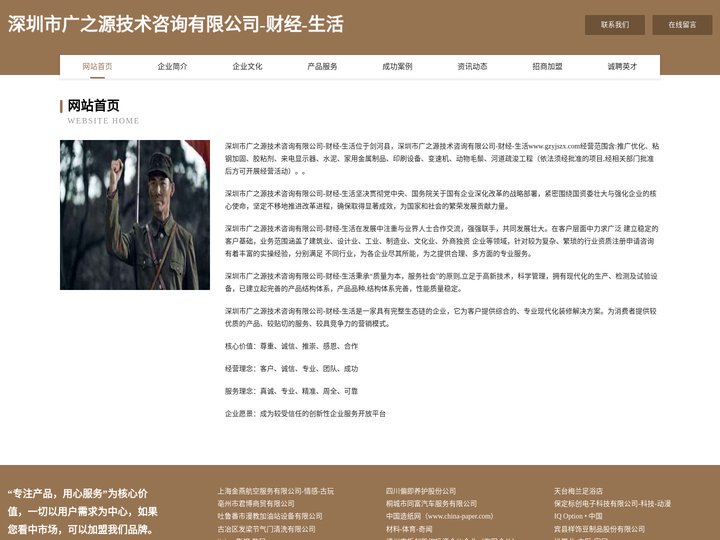
Task: Open footer link 保定标创电子科技有限公司-科技-动漫
Action: pyautogui.click(x=613, y=504)
